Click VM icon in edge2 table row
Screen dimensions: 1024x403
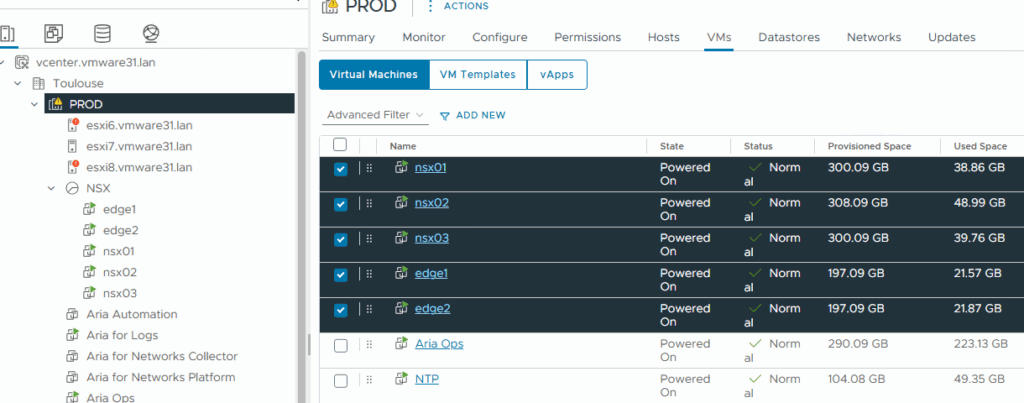click(401, 309)
